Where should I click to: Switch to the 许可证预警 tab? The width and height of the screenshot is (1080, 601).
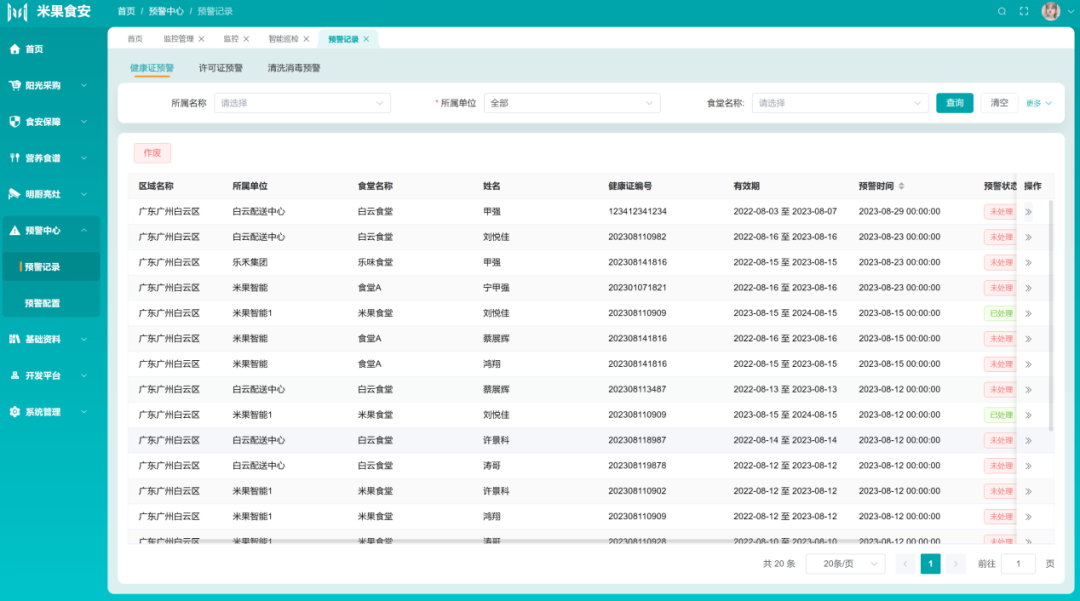pos(220,68)
